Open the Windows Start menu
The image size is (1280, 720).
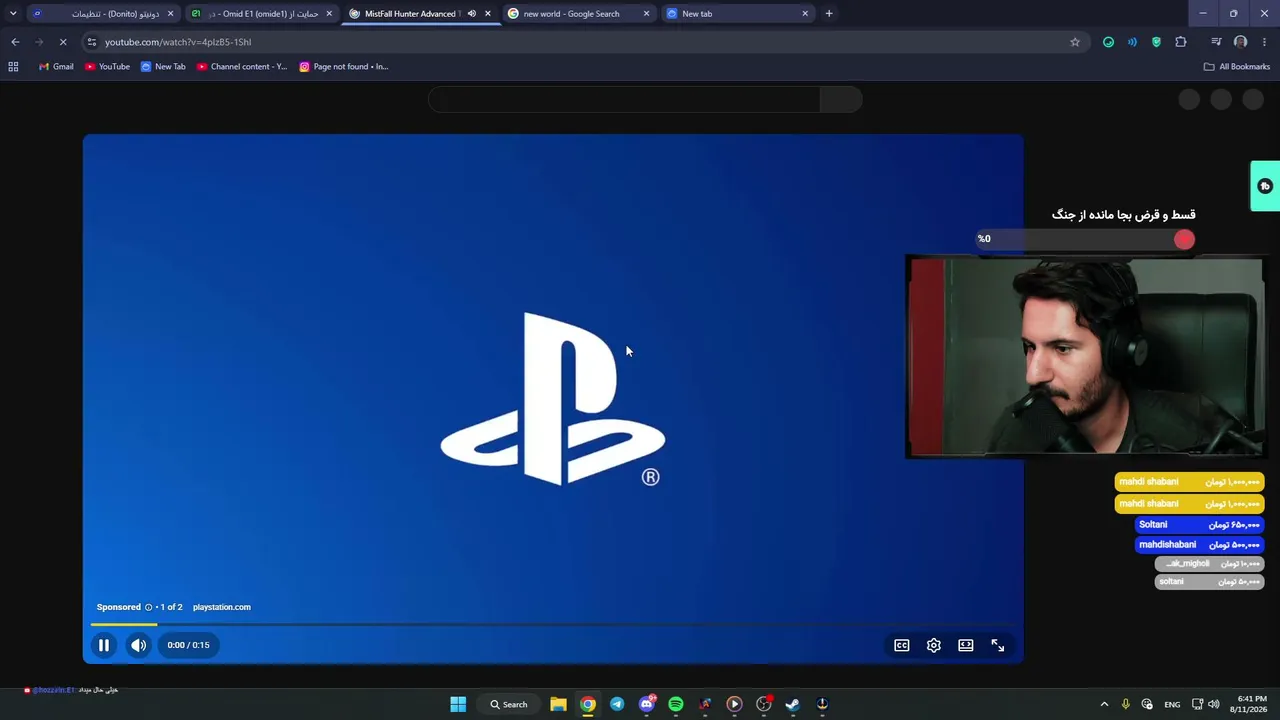(458, 704)
